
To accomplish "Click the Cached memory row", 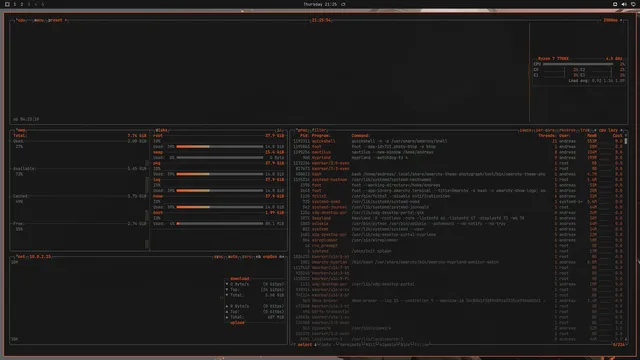I will [x=80, y=196].
